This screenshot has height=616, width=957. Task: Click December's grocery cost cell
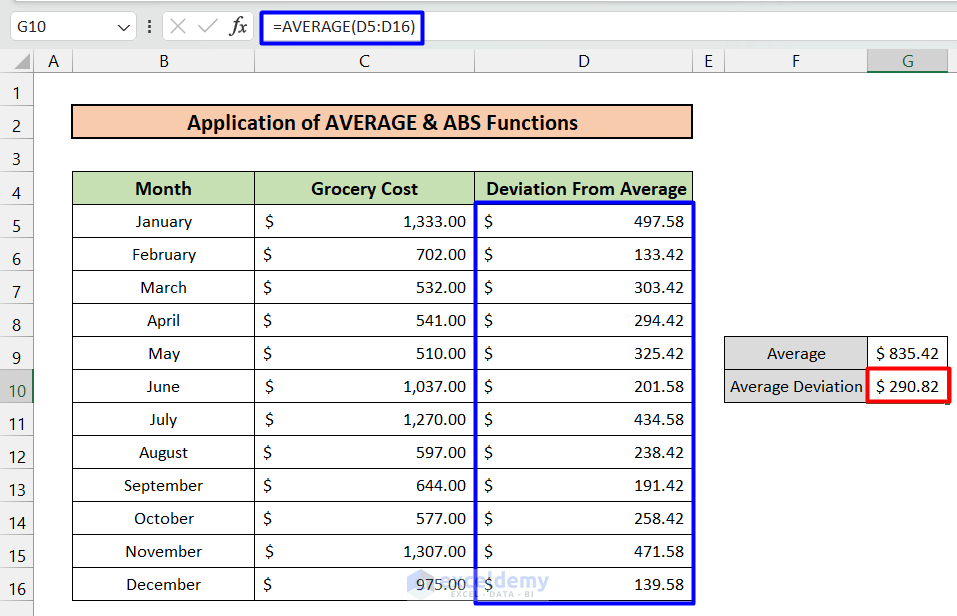pos(363,584)
